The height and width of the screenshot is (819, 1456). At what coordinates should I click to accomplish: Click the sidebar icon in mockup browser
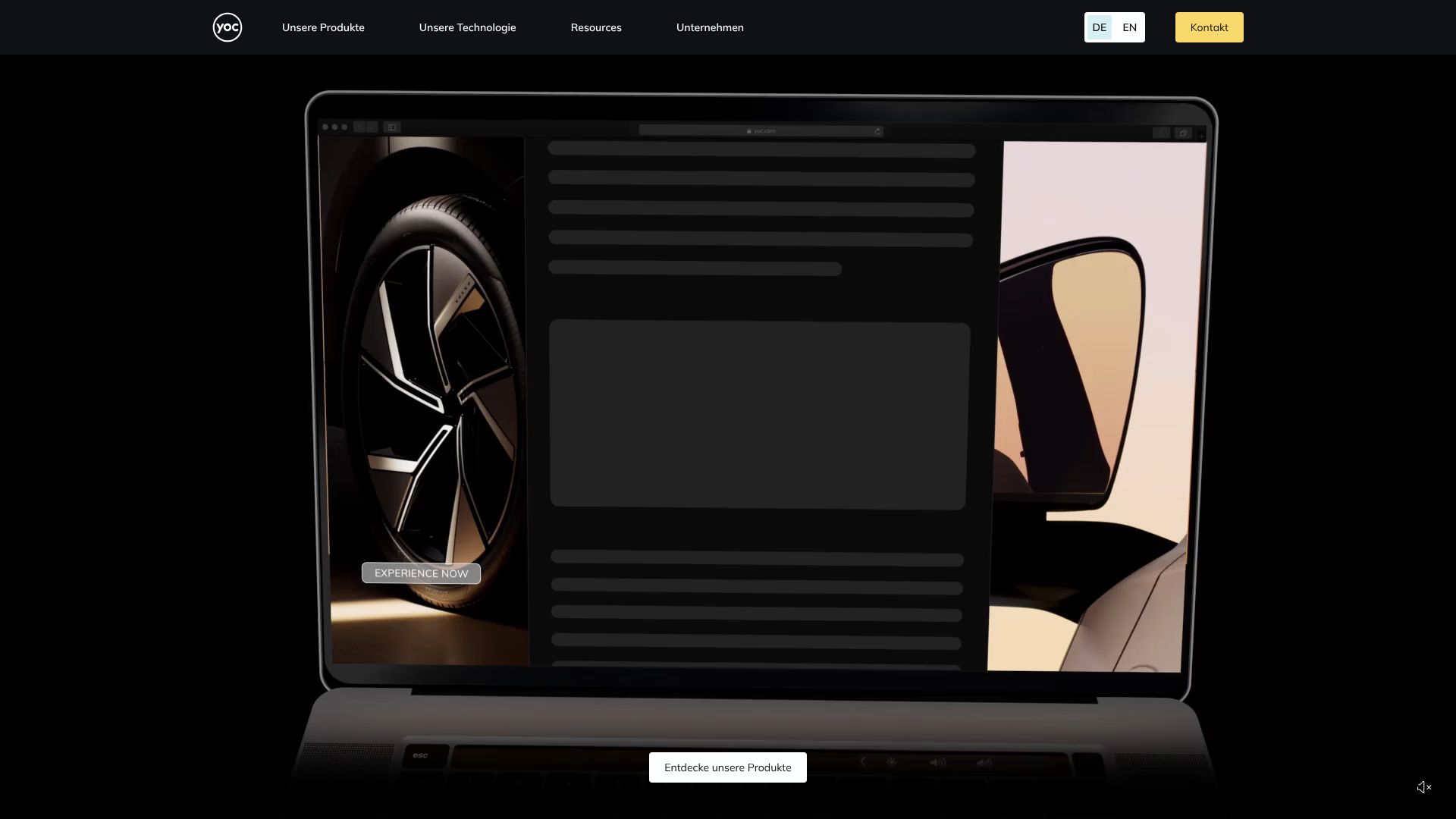(x=391, y=127)
